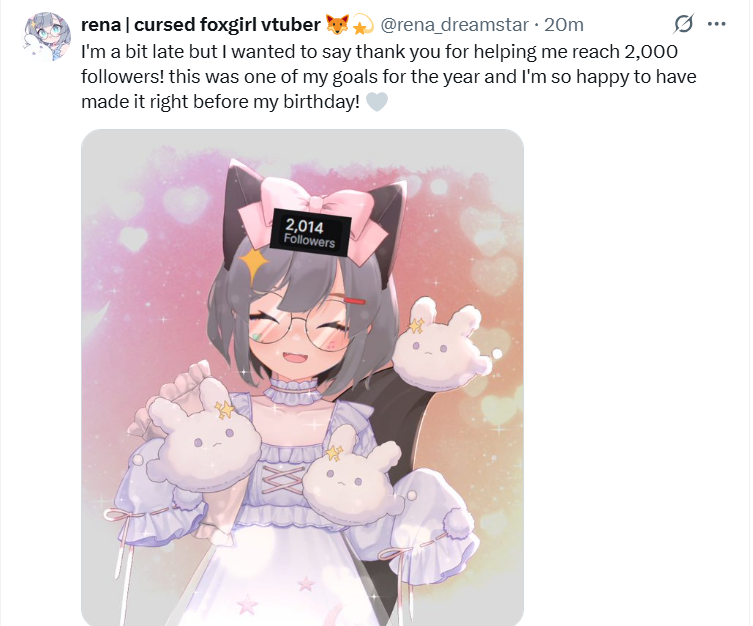
Task: Open the three-dot more options menu
Action: pyautogui.click(x=717, y=24)
